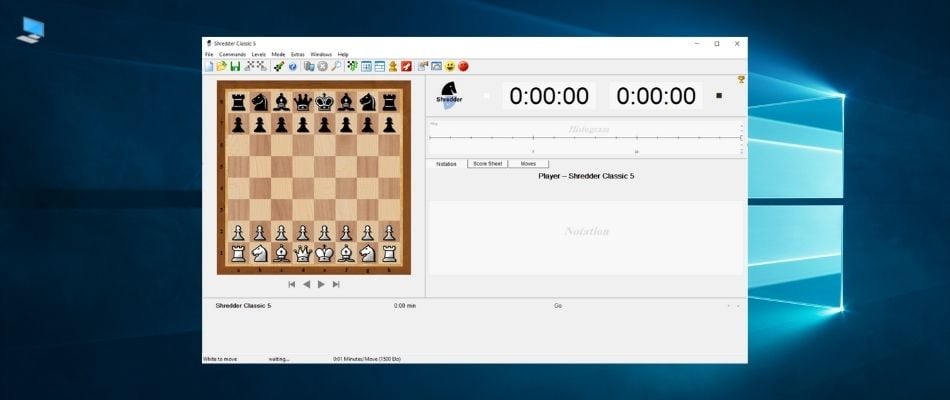Screen dimensions: 950x400
Task: Open the Commands menu
Action: [x=233, y=55]
